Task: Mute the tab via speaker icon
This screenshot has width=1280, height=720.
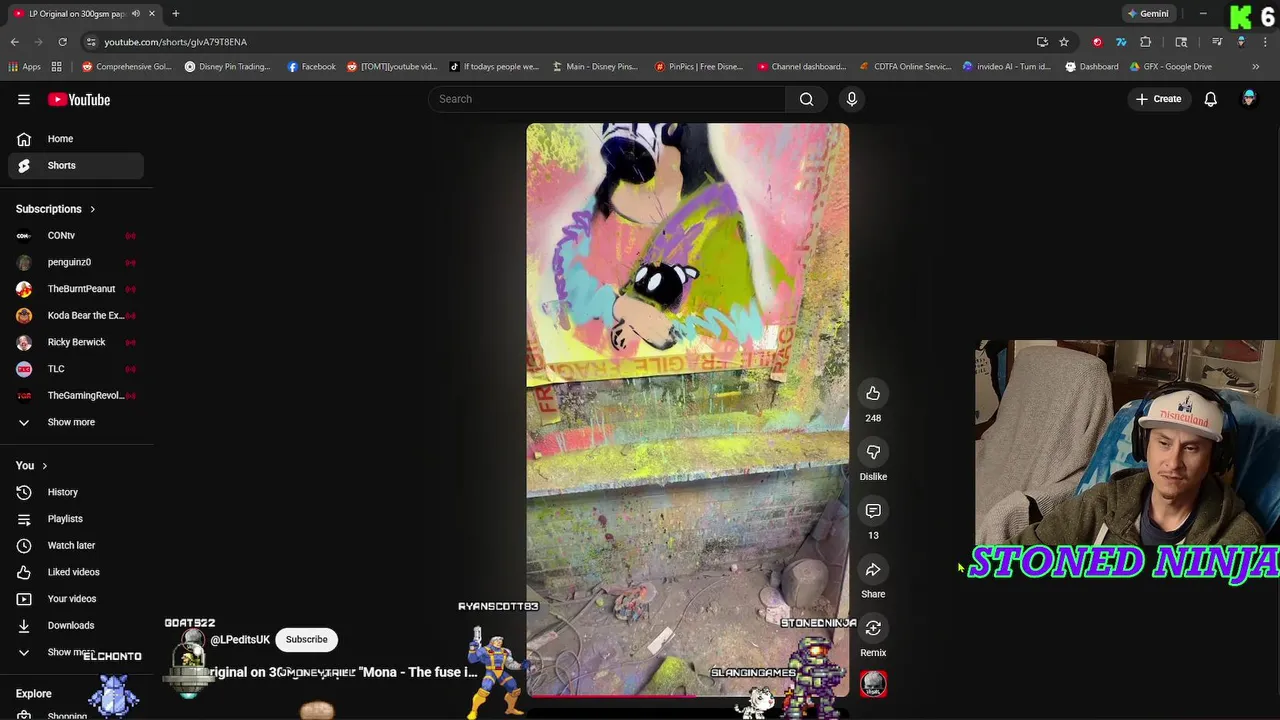Action: [x=135, y=14]
